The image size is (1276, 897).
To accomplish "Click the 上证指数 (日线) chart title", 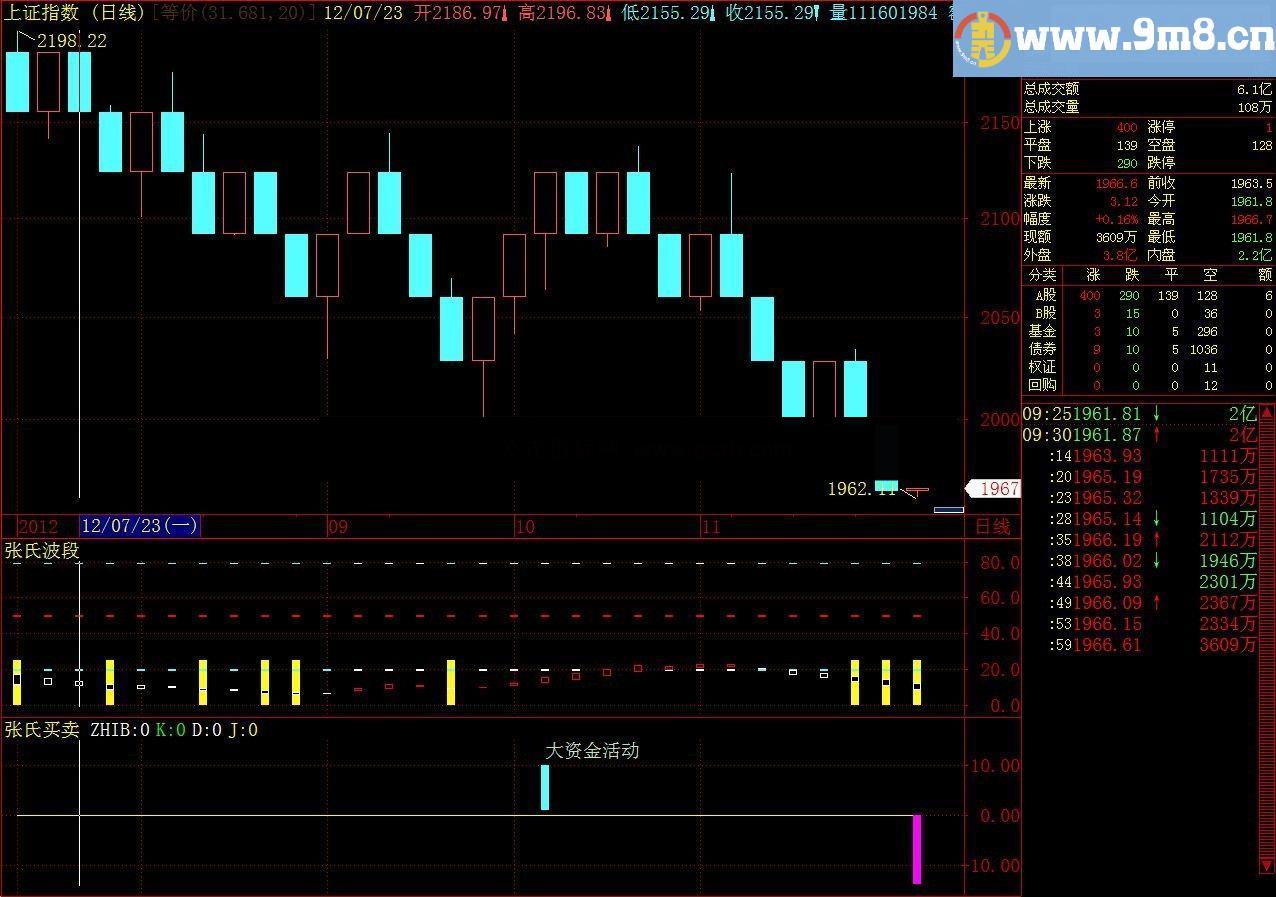I will (x=75, y=12).
